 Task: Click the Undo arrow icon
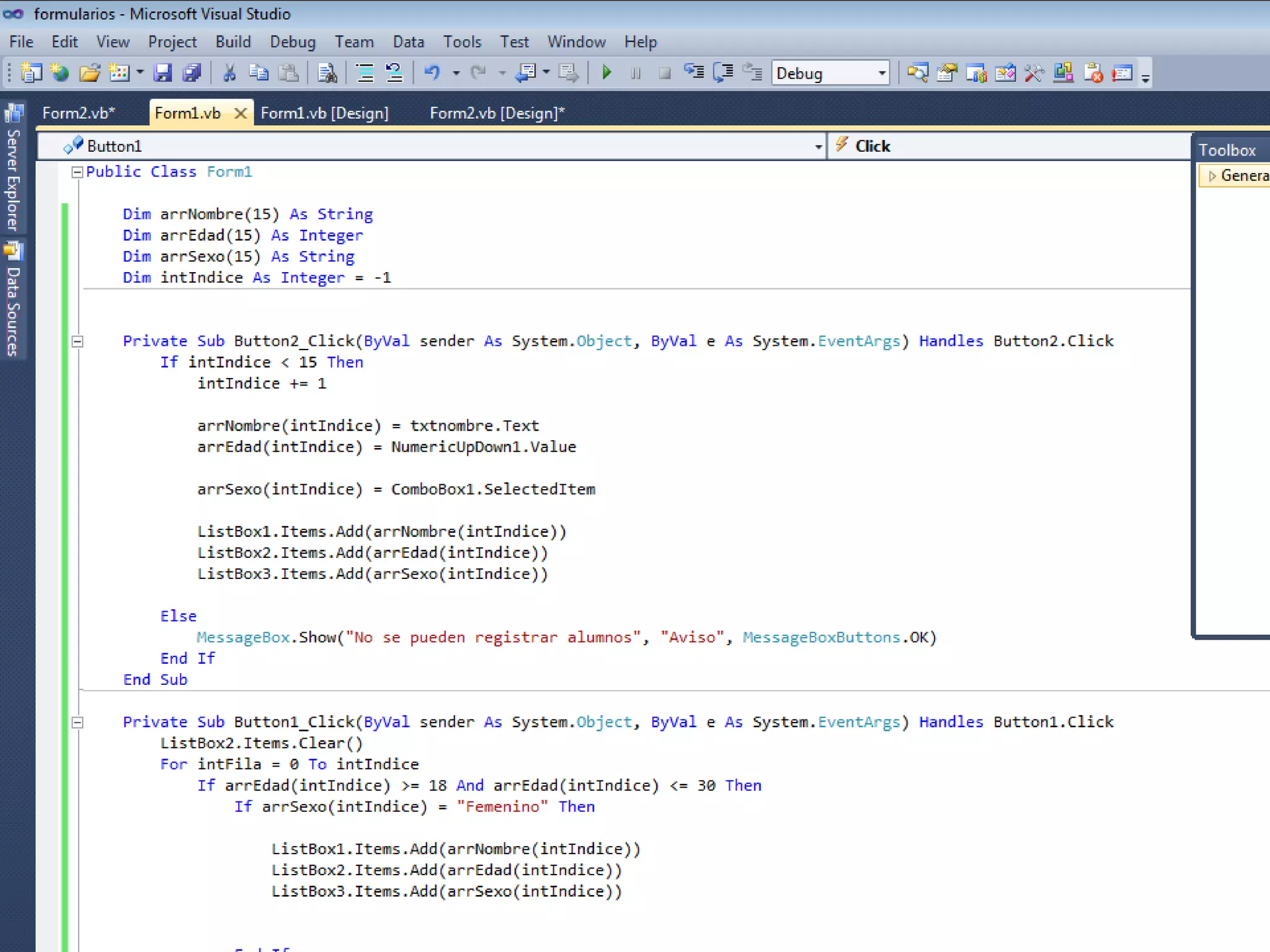432,73
